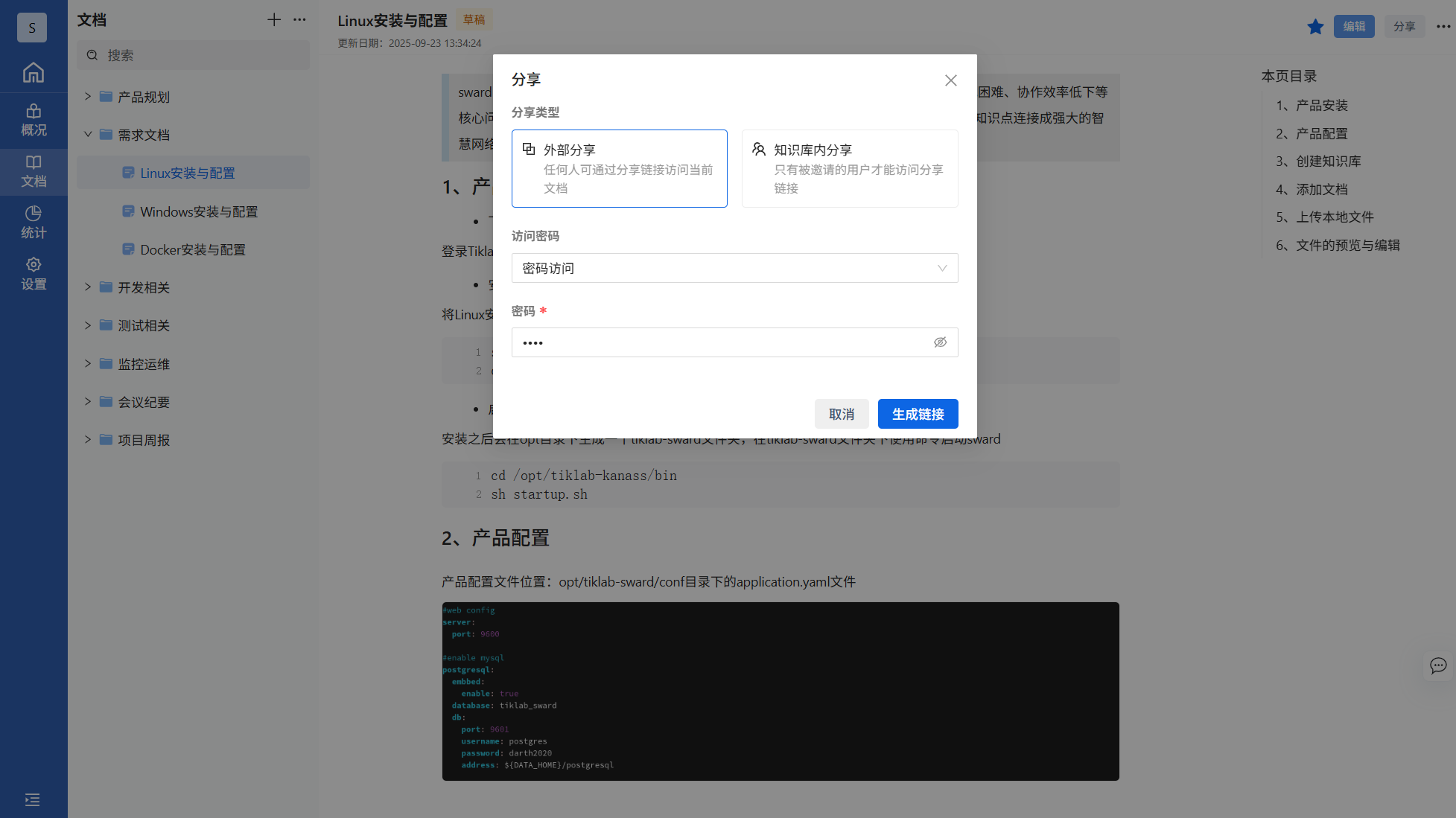Open the 统计 statistics section
The image size is (1456, 818).
click(x=34, y=223)
